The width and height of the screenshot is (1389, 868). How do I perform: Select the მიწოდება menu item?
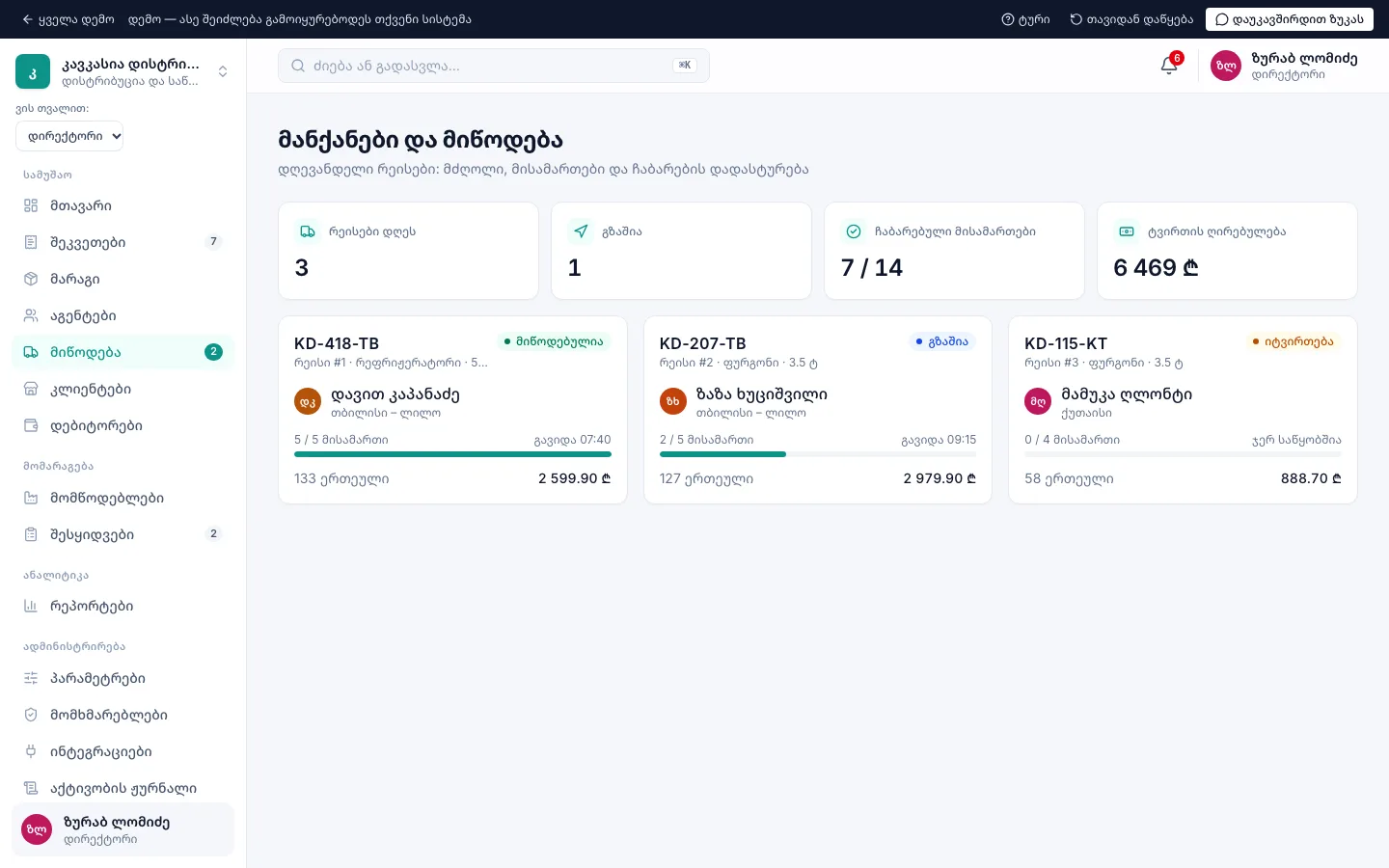tap(123, 352)
